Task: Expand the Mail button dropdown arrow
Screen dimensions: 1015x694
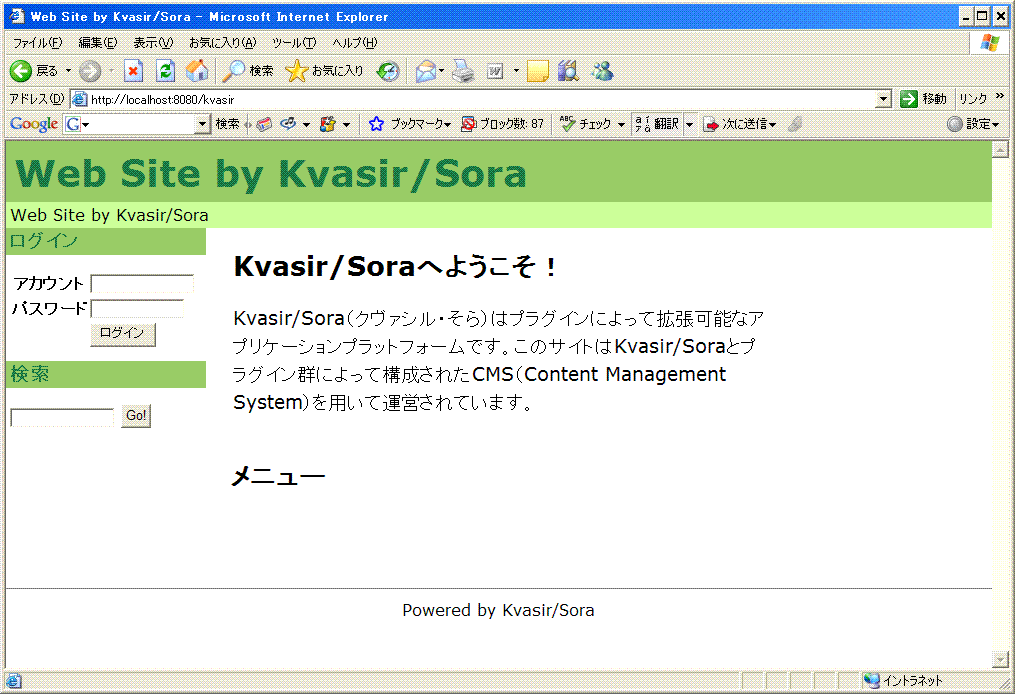Action: pyautogui.click(x=441, y=71)
